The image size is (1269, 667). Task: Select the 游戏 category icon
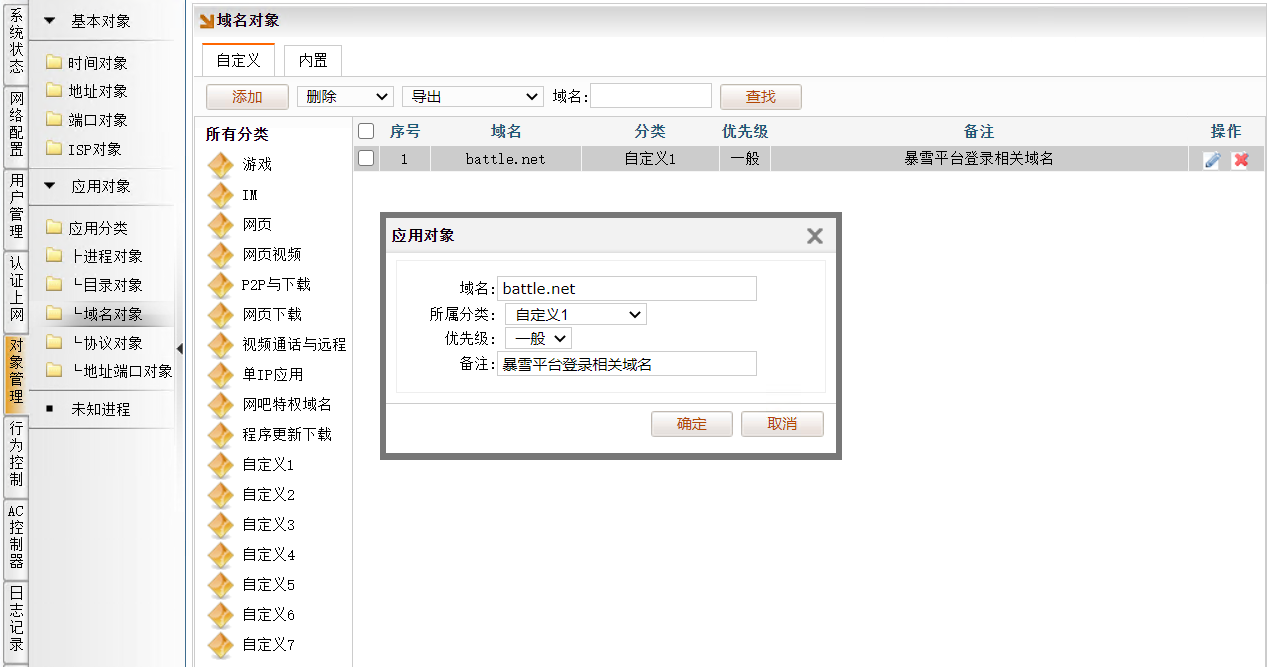click(x=220, y=165)
